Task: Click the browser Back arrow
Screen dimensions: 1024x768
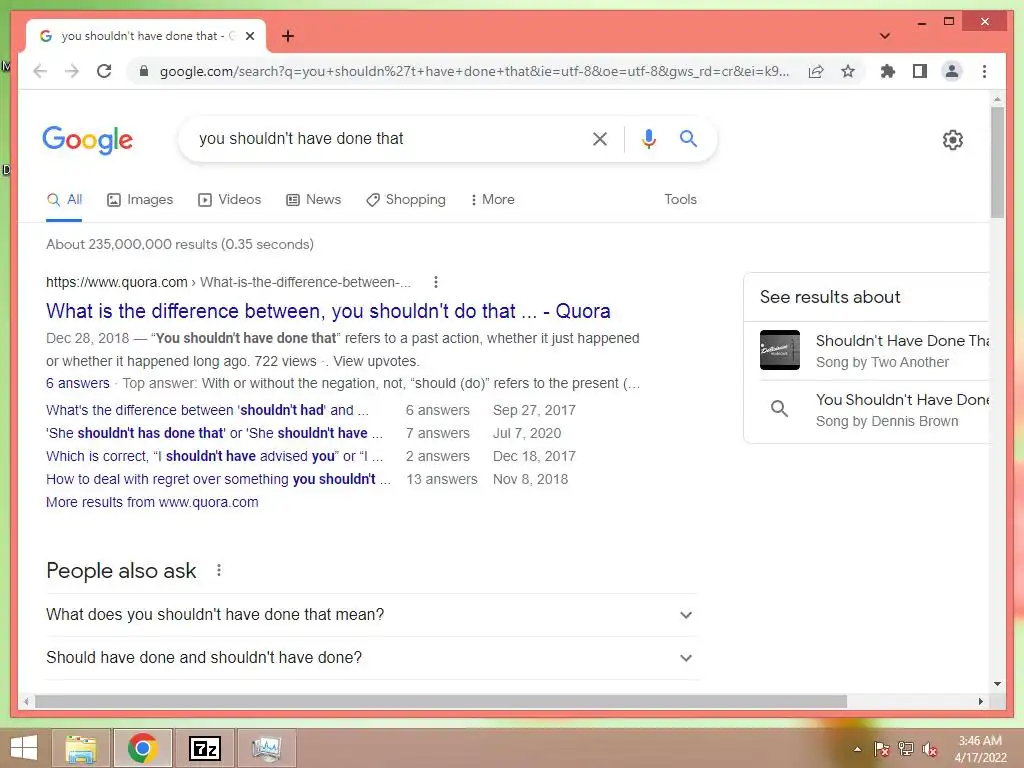Action: [40, 71]
